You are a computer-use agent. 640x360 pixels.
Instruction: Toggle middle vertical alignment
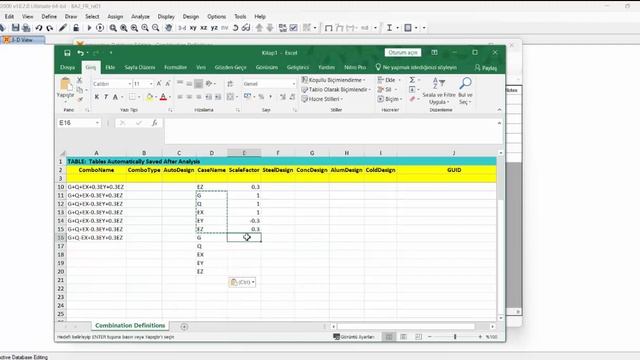click(189, 84)
